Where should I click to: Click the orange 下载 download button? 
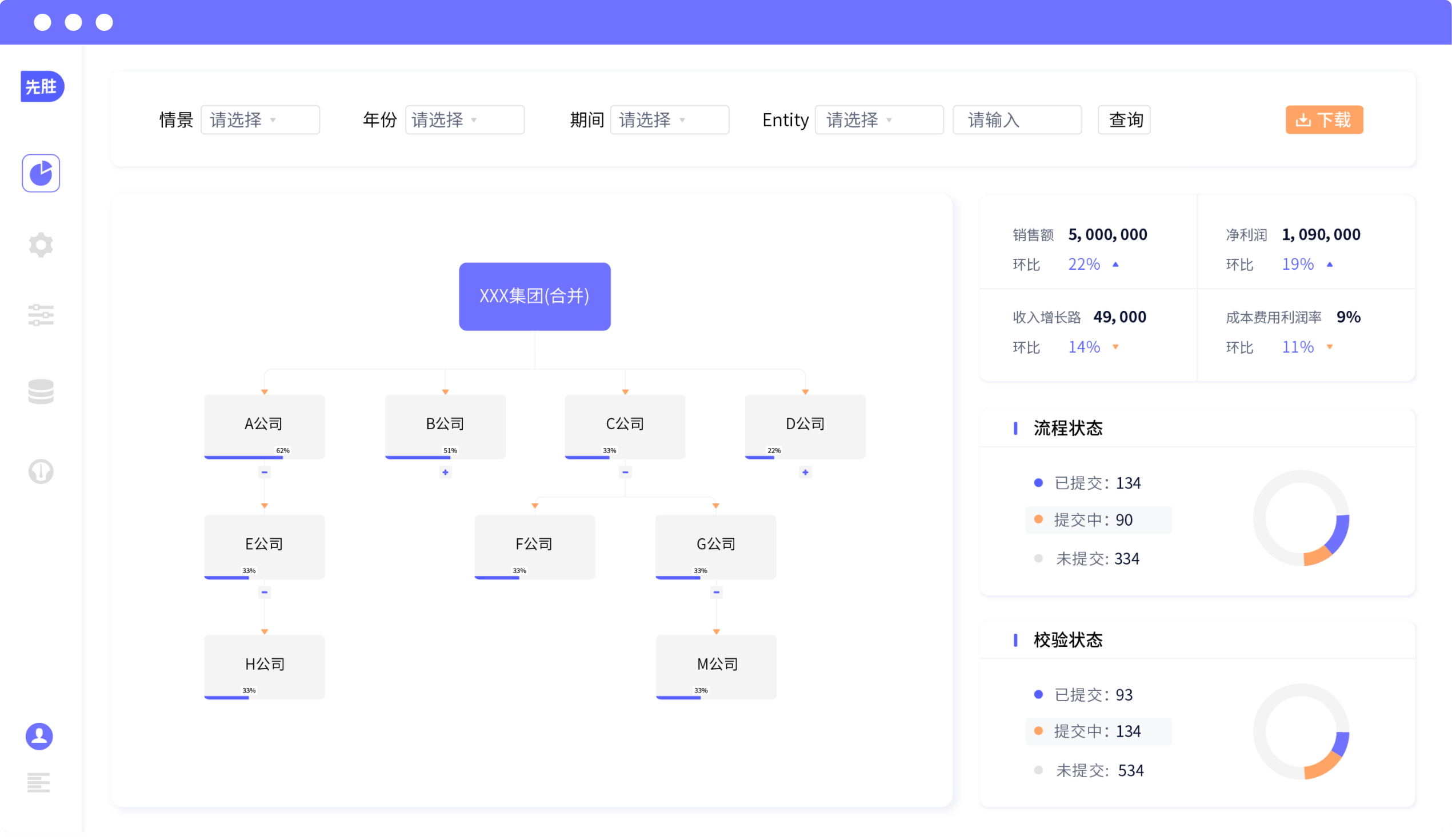click(1324, 120)
